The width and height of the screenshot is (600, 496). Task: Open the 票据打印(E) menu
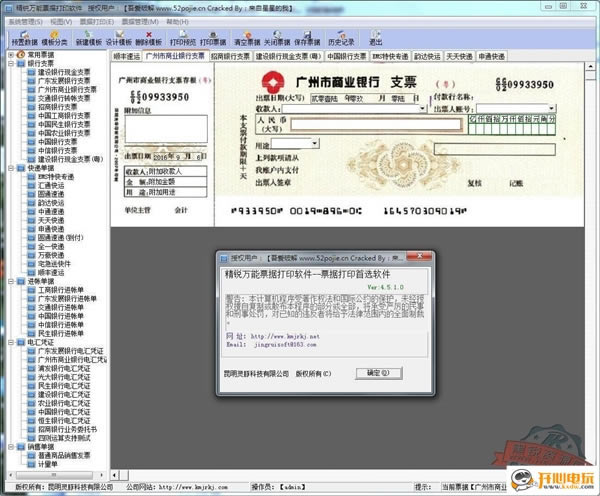pyautogui.click(x=97, y=22)
